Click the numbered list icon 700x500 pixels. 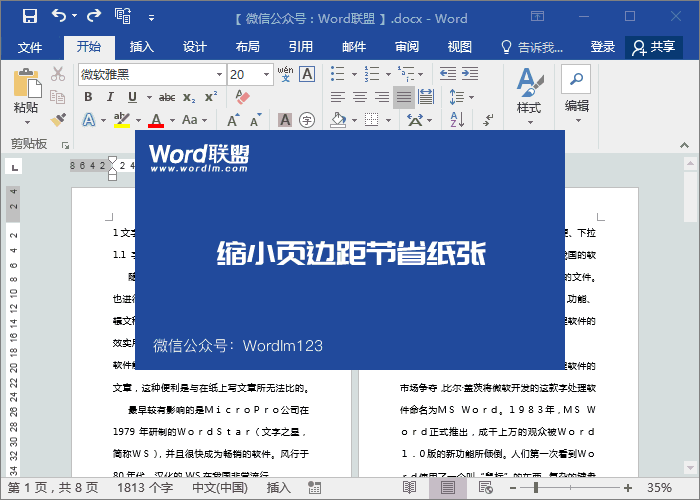[371, 74]
